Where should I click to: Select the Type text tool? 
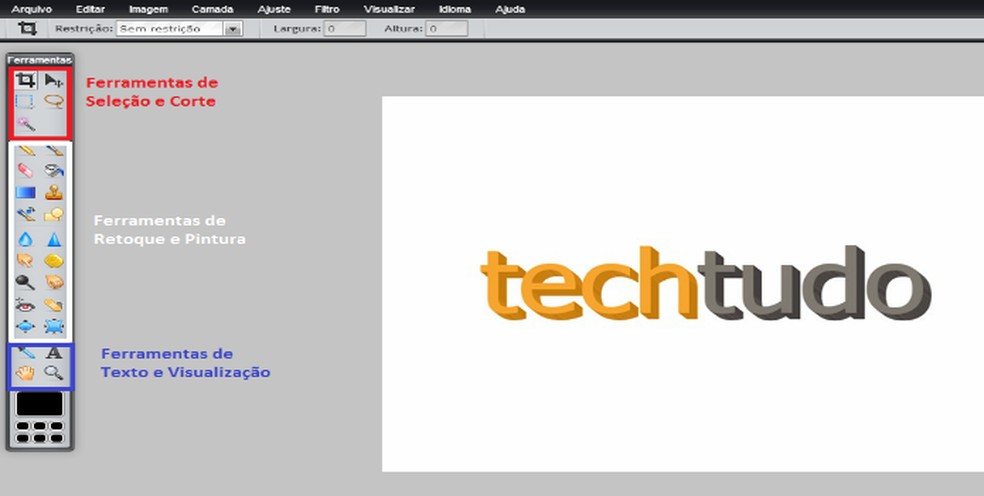pyautogui.click(x=54, y=353)
